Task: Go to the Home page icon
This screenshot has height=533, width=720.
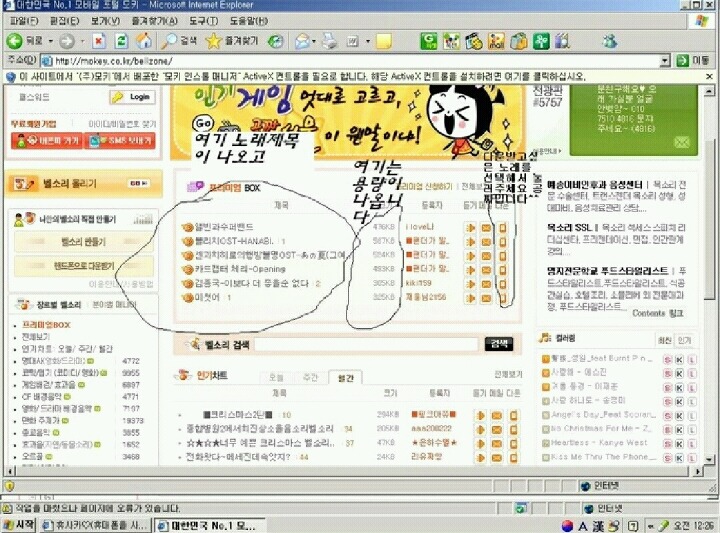Action: [x=144, y=41]
